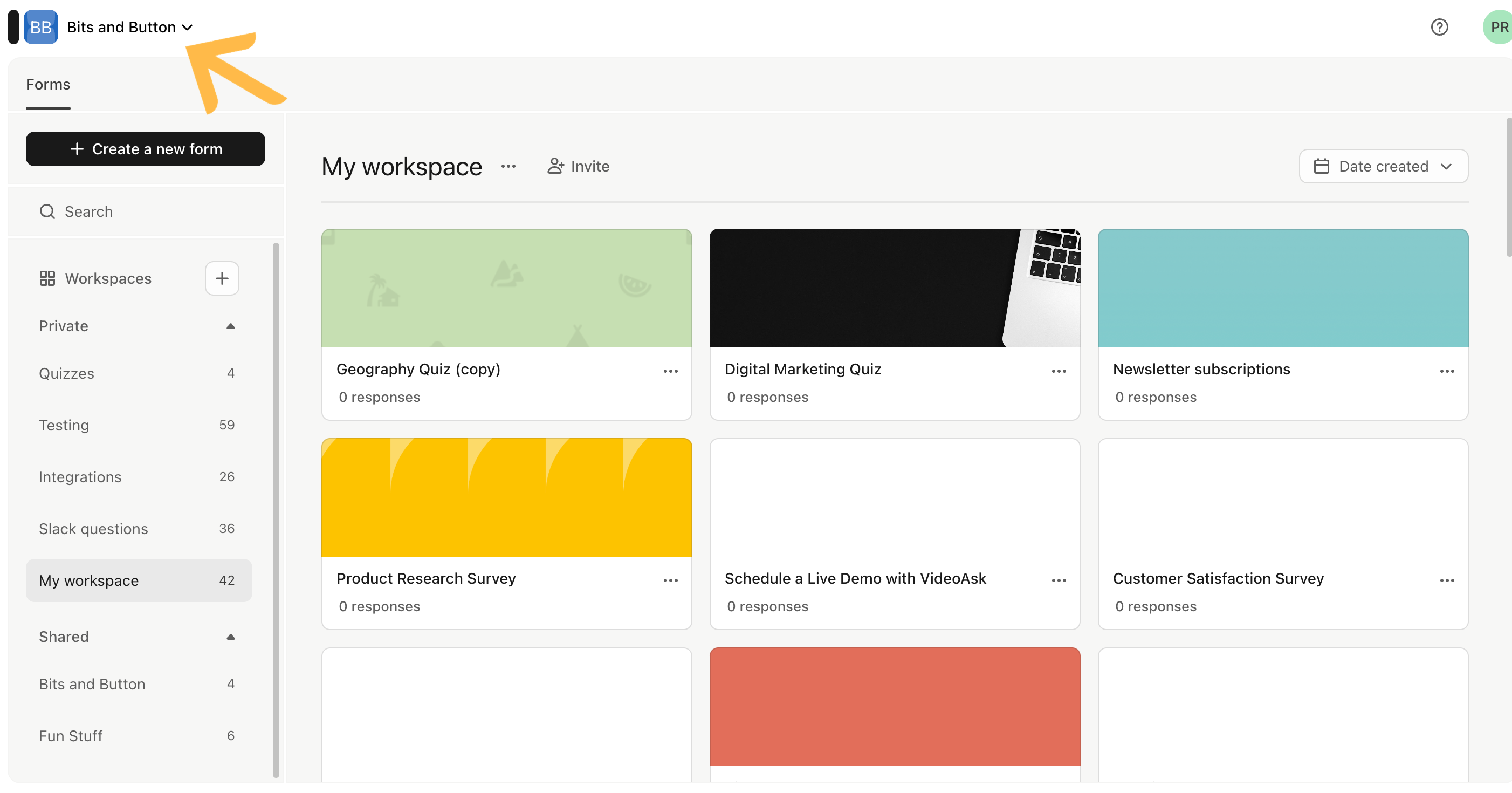This screenshot has width=1512, height=793.
Task: Click sidebar workspace list scrollbar
Action: pyautogui.click(x=276, y=510)
